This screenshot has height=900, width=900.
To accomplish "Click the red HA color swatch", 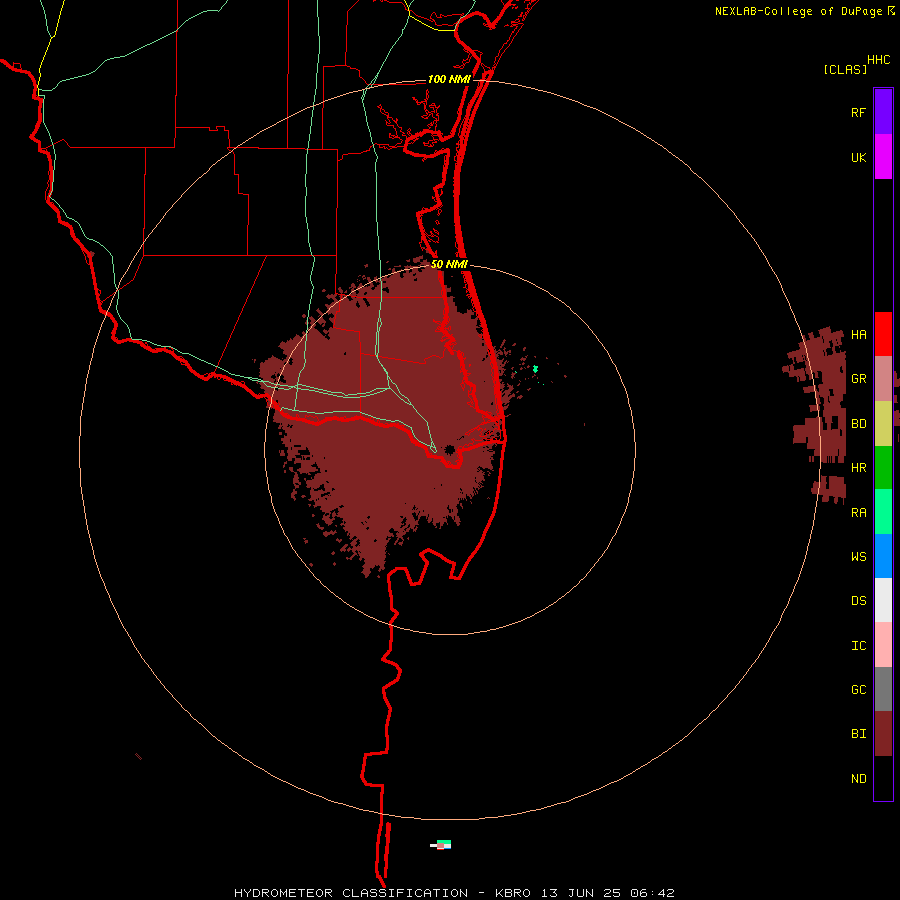I will click(x=883, y=334).
